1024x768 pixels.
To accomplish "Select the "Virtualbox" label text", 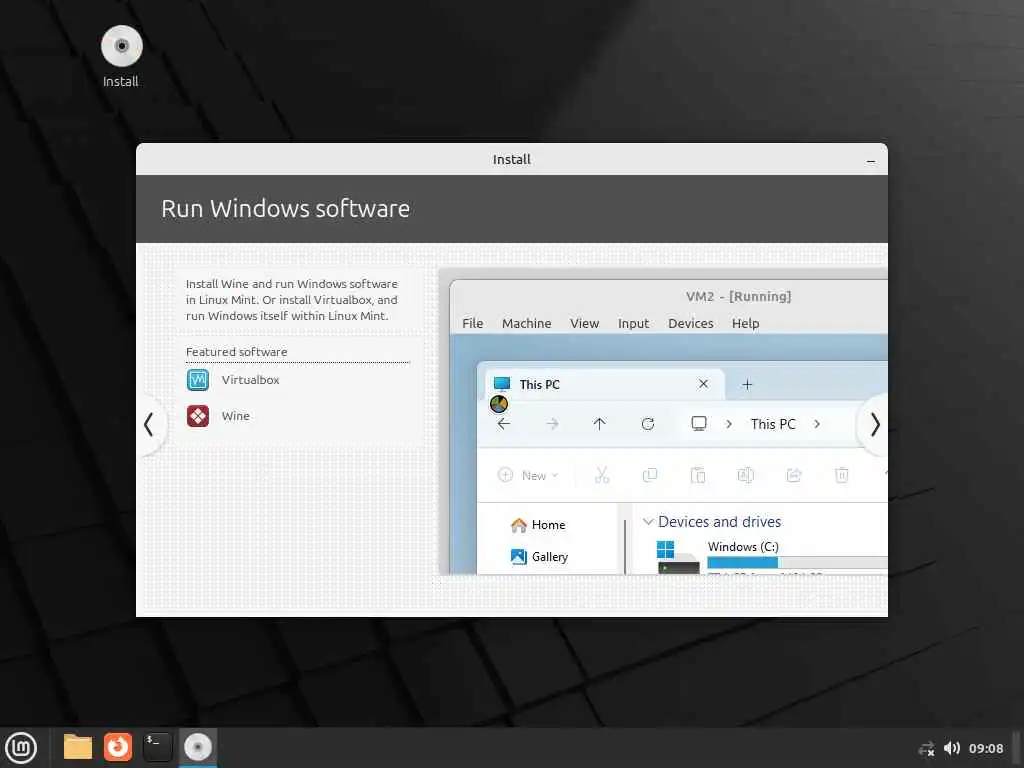I will pos(250,380).
